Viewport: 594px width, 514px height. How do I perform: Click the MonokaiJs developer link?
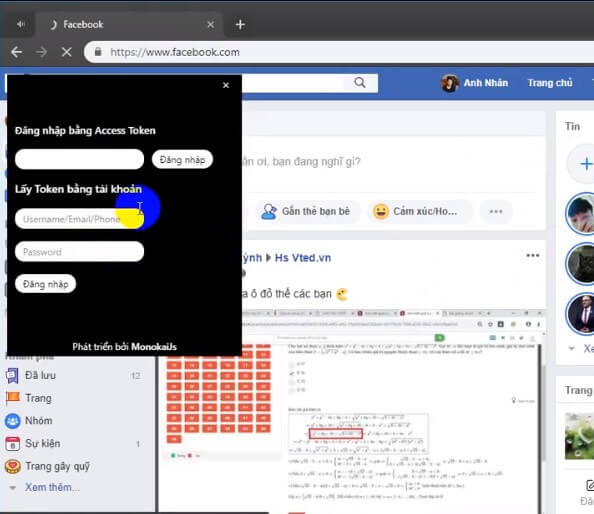pyautogui.click(x=154, y=347)
